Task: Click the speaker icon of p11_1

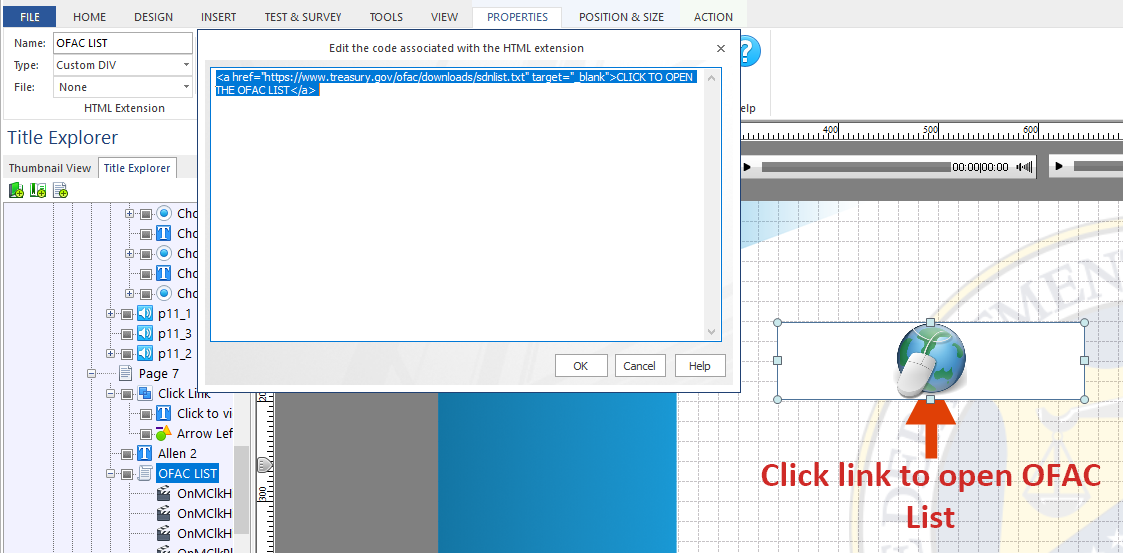Action: (145, 313)
